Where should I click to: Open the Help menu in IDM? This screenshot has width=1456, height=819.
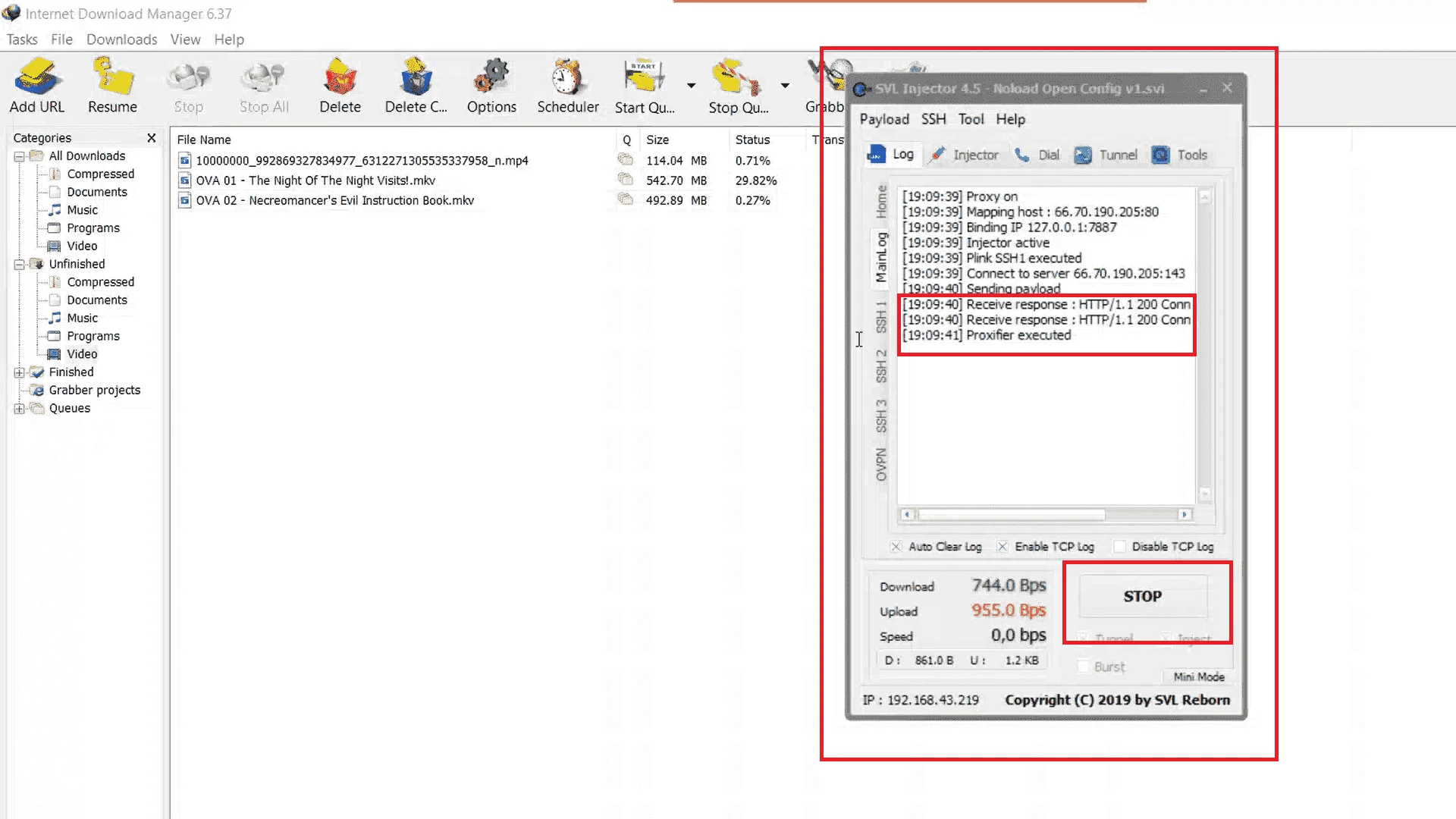click(x=228, y=39)
